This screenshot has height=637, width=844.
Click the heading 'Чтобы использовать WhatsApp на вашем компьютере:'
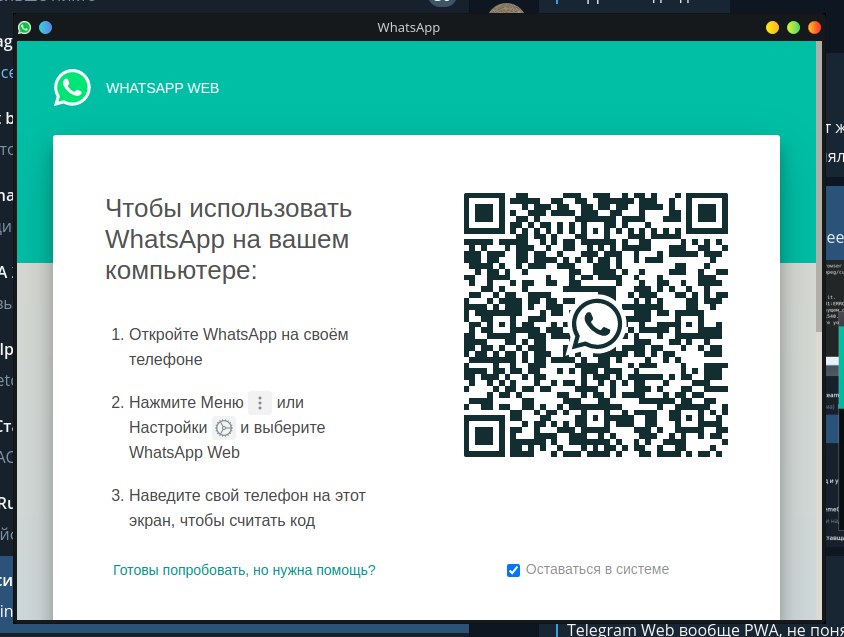[228, 239]
